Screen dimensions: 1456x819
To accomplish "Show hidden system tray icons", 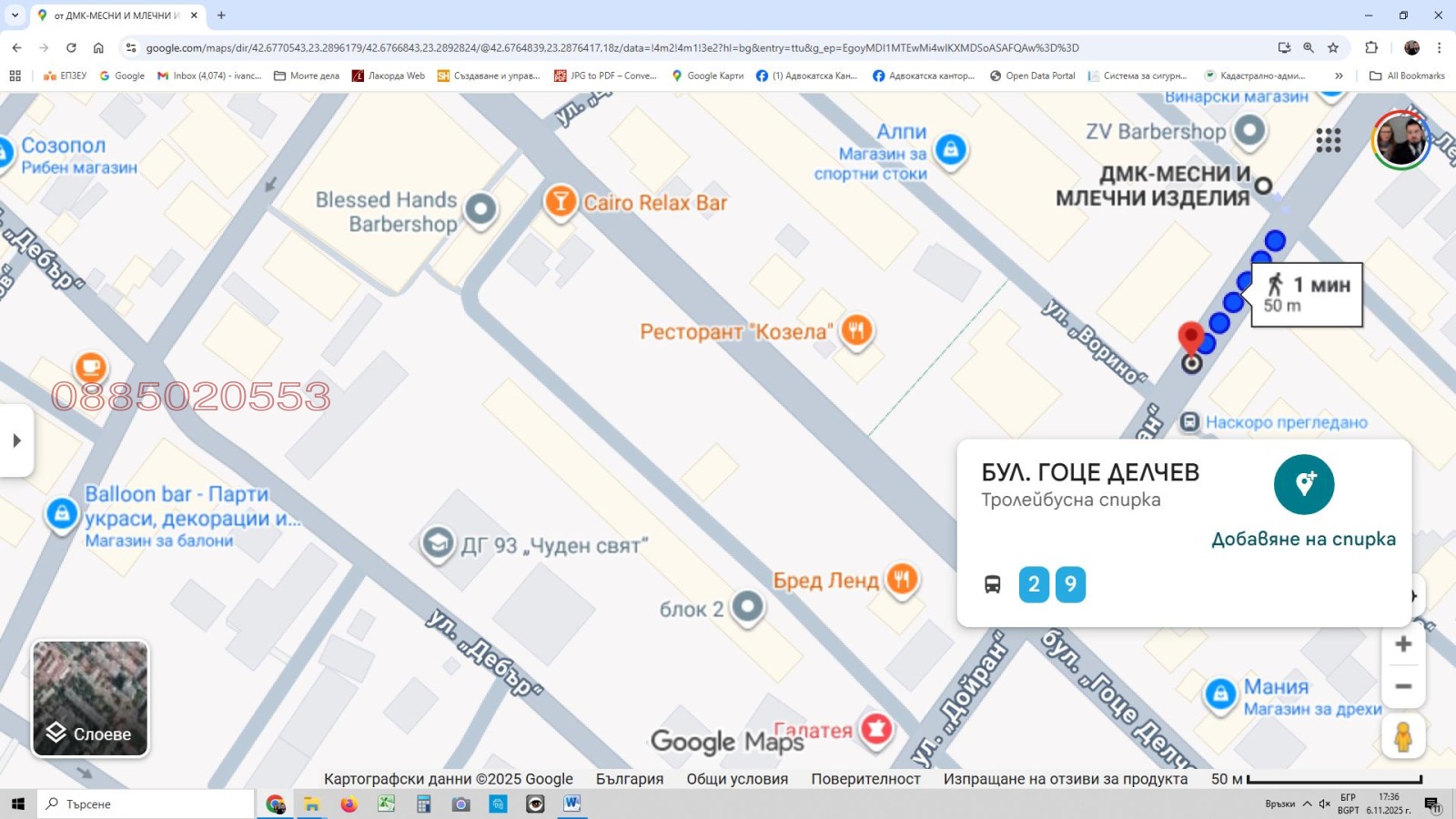I will 1307,804.
